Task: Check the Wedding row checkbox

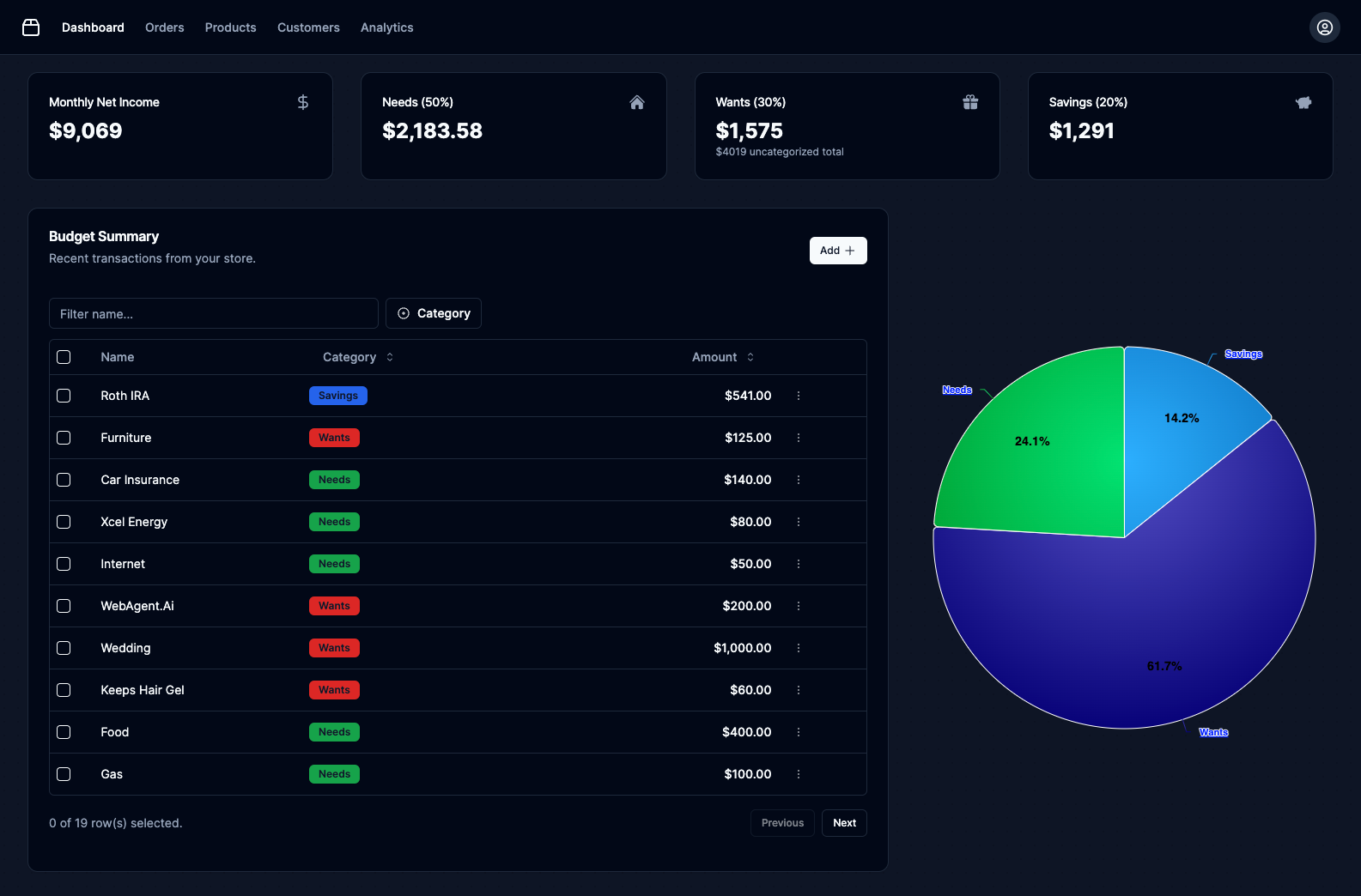Action: [x=64, y=648]
